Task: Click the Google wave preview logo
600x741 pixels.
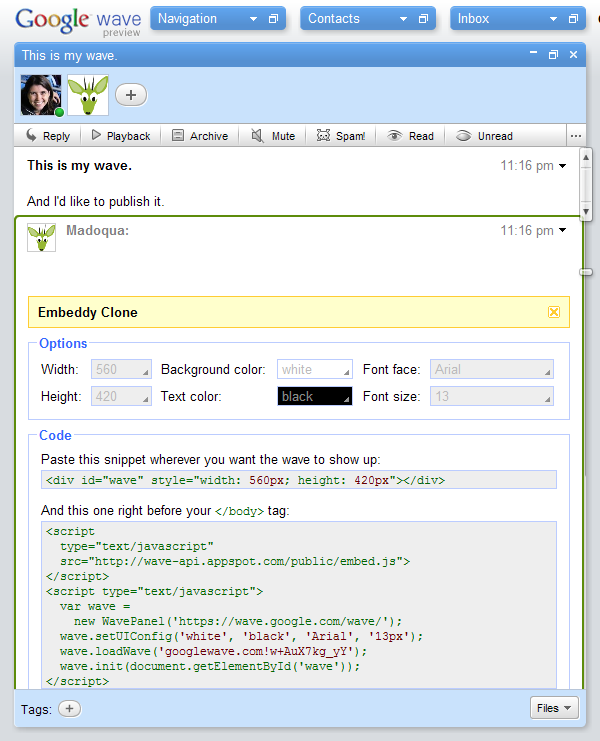Action: [x=78, y=21]
